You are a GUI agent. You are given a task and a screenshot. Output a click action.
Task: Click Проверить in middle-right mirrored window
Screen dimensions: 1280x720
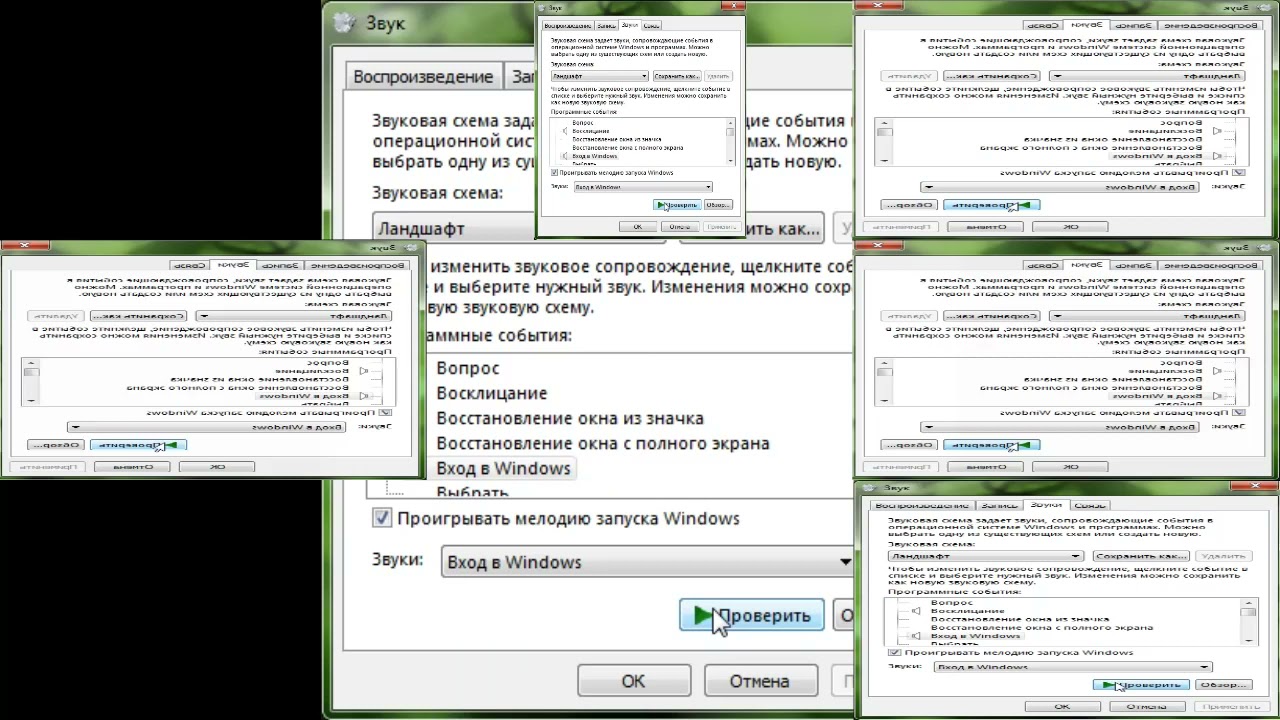991,445
